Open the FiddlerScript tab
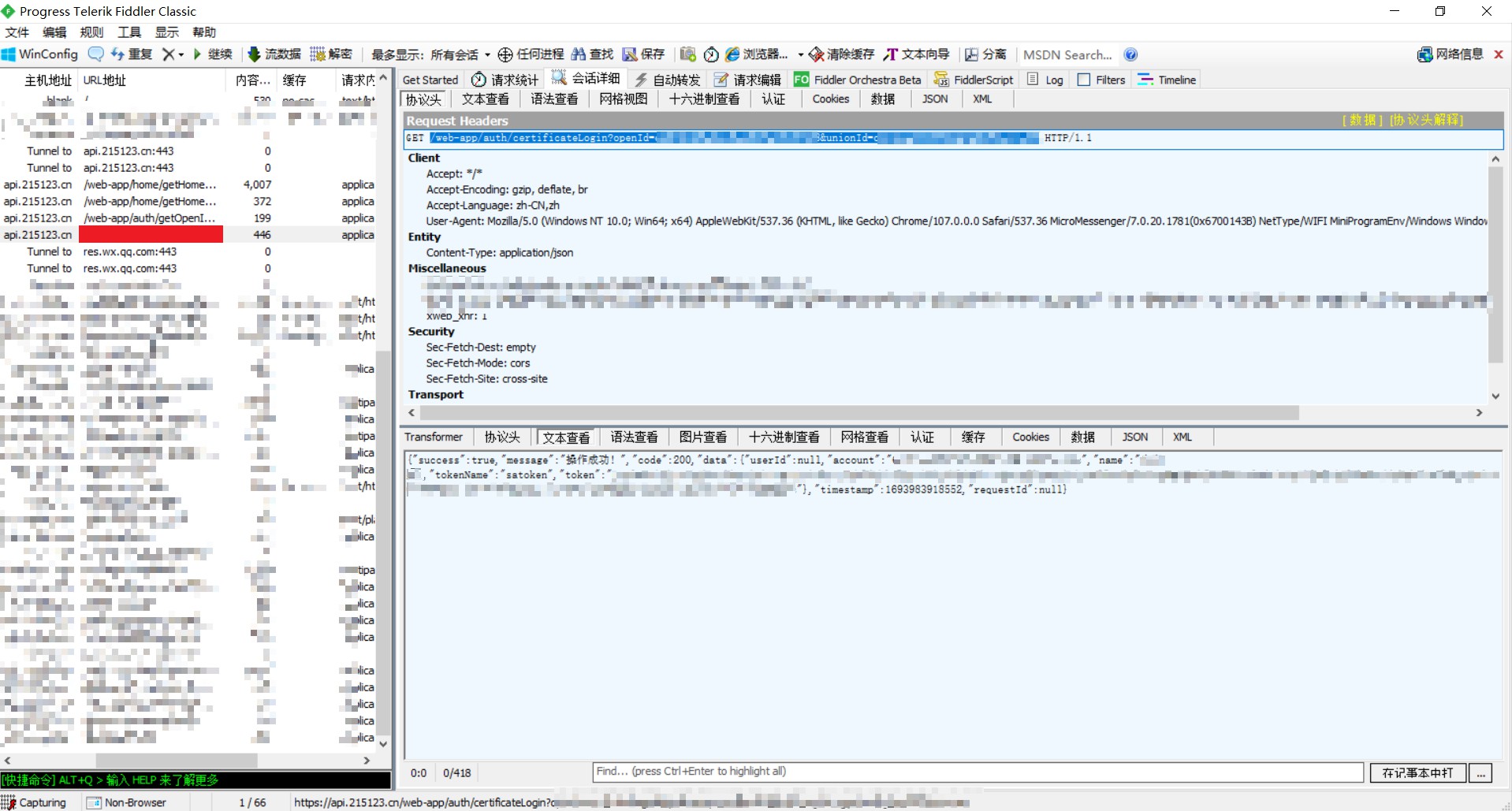 pyautogui.click(x=974, y=80)
